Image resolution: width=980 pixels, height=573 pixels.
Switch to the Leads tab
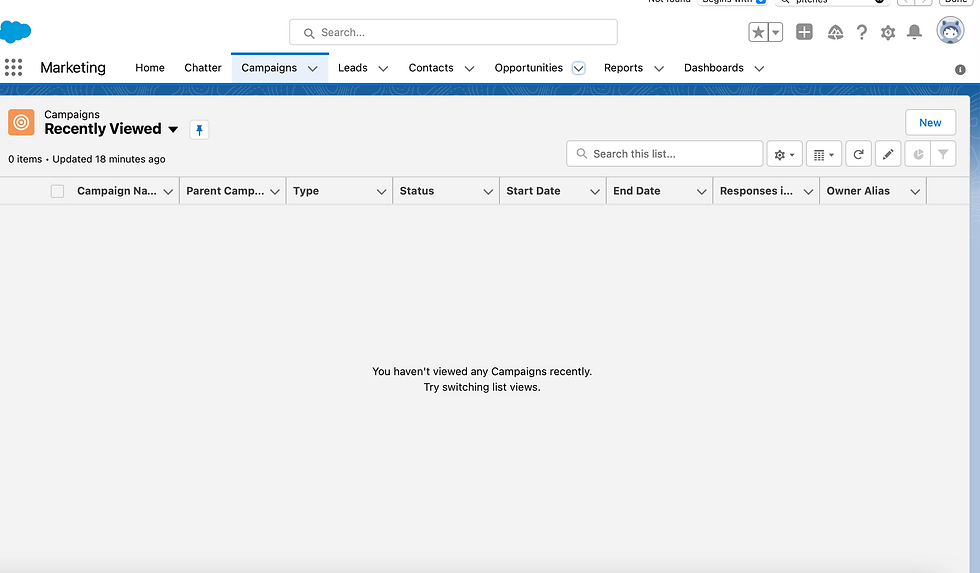[x=352, y=67]
